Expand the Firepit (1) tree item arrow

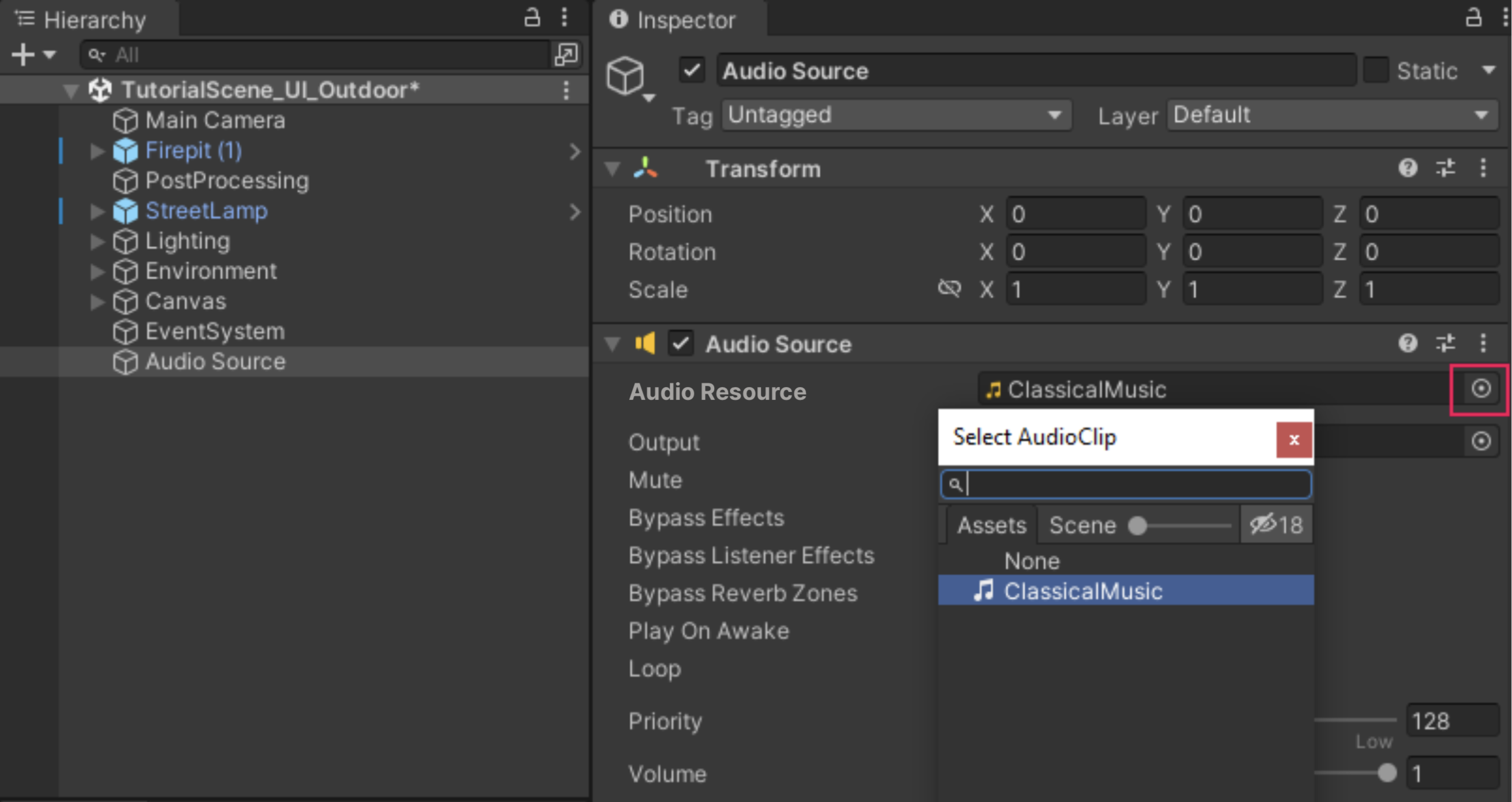point(97,151)
